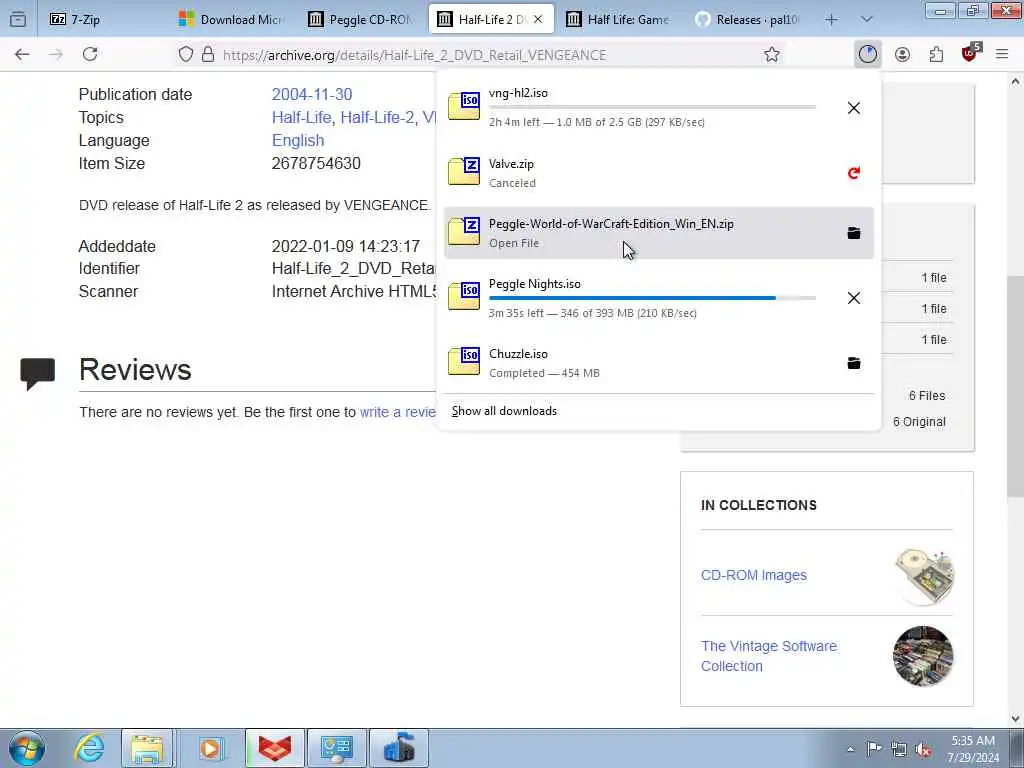1024x768 pixels.
Task: Click the page vertical scrollbar thumb
Action: pyautogui.click(x=1015, y=385)
